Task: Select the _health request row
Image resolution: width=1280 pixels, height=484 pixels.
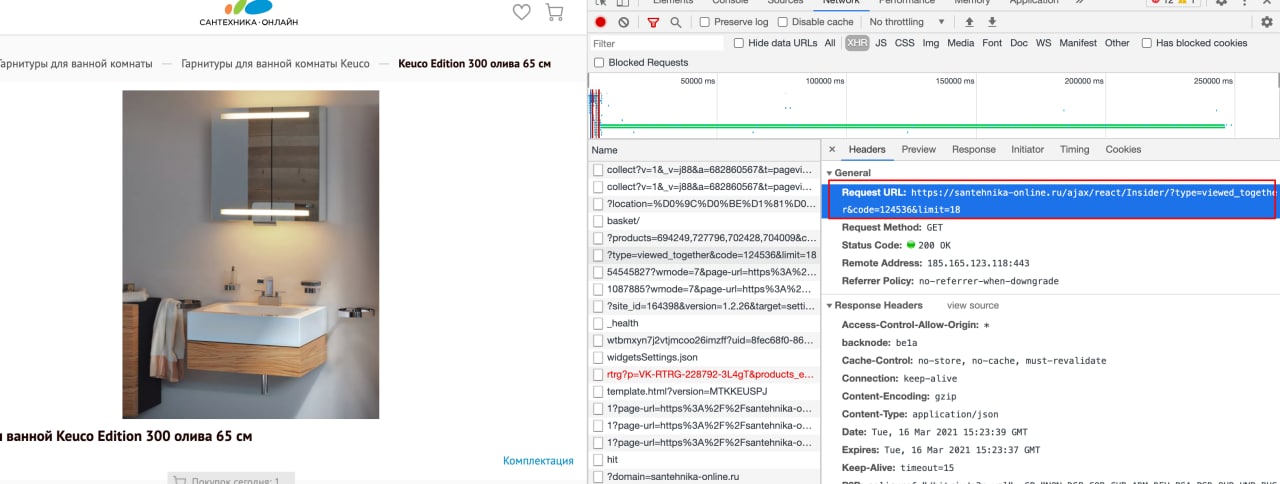Action: pos(705,323)
